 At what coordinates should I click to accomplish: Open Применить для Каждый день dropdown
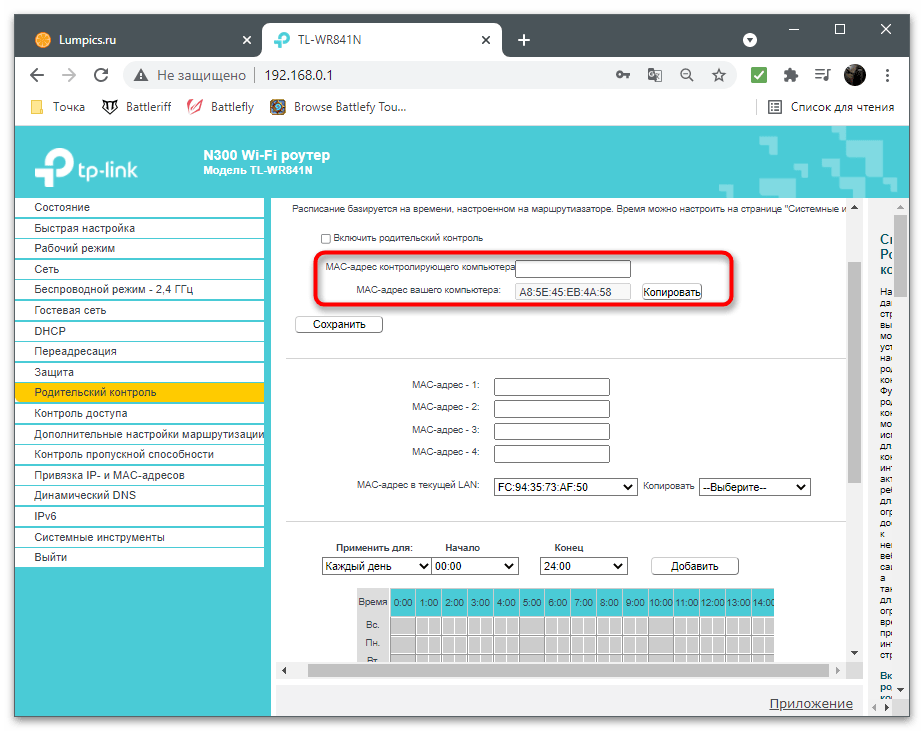coord(376,566)
